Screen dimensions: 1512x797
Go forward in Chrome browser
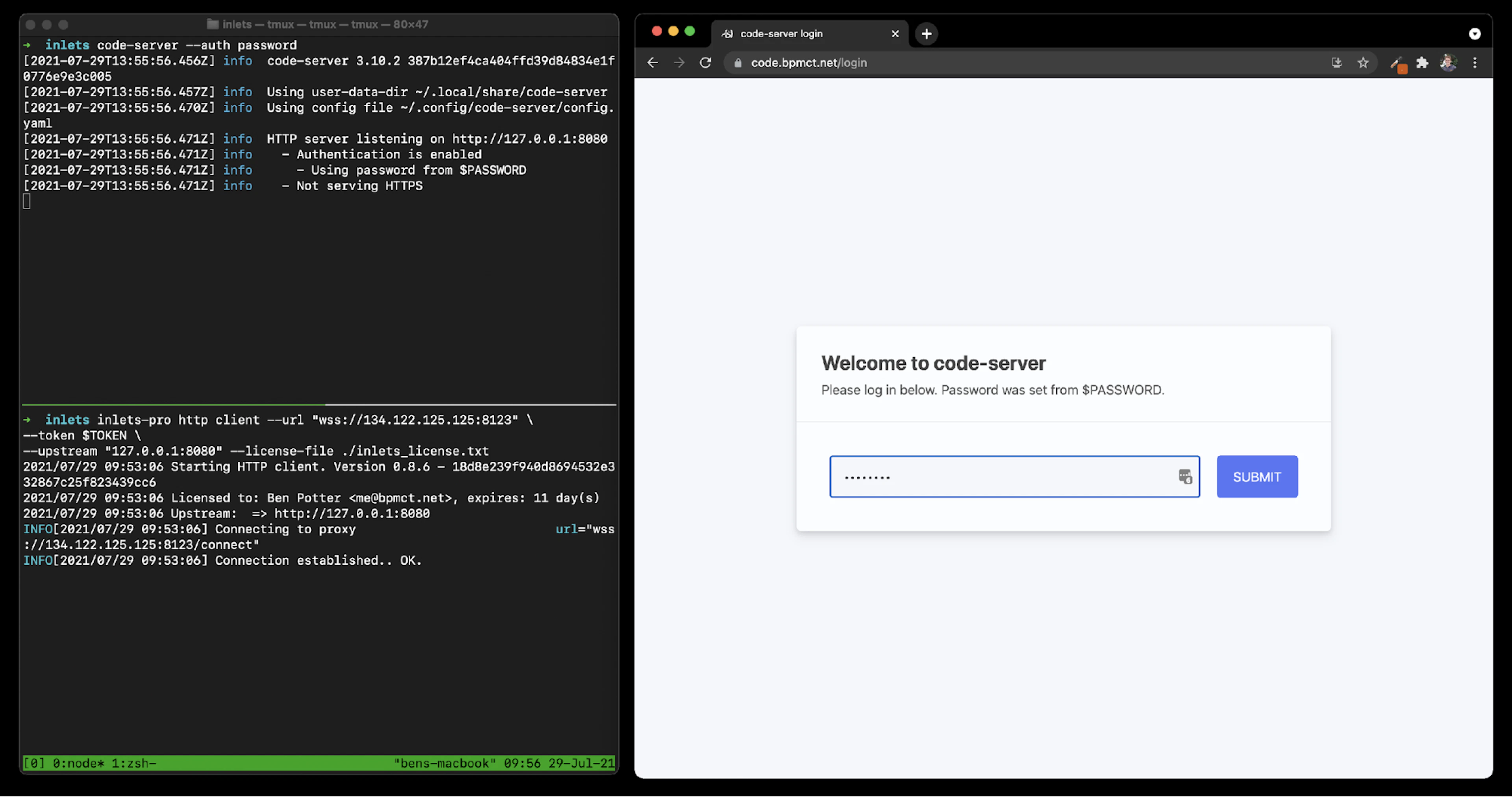[x=679, y=63]
